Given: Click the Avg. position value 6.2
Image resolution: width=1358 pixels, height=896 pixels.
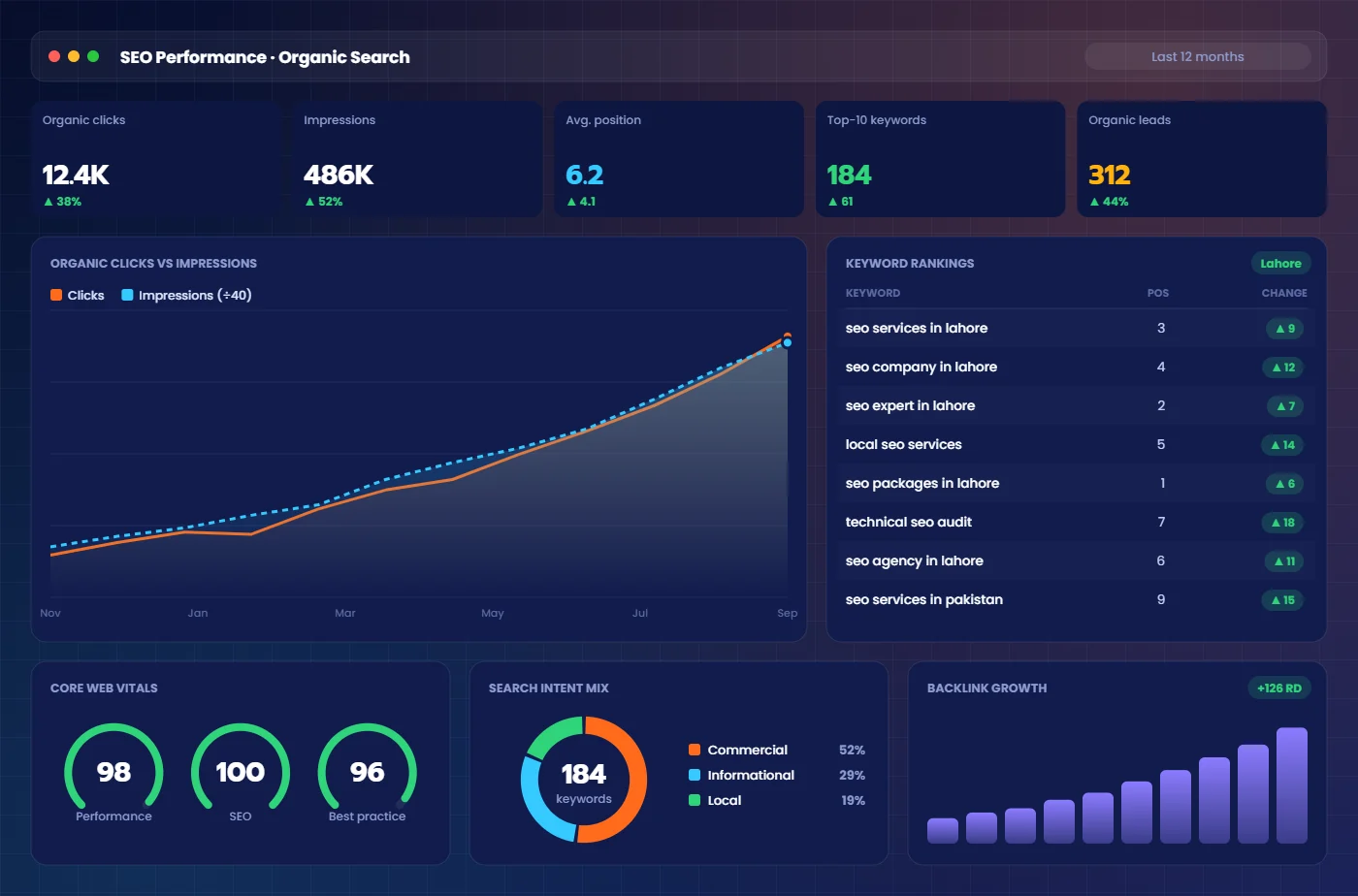Looking at the screenshot, I should click(585, 175).
